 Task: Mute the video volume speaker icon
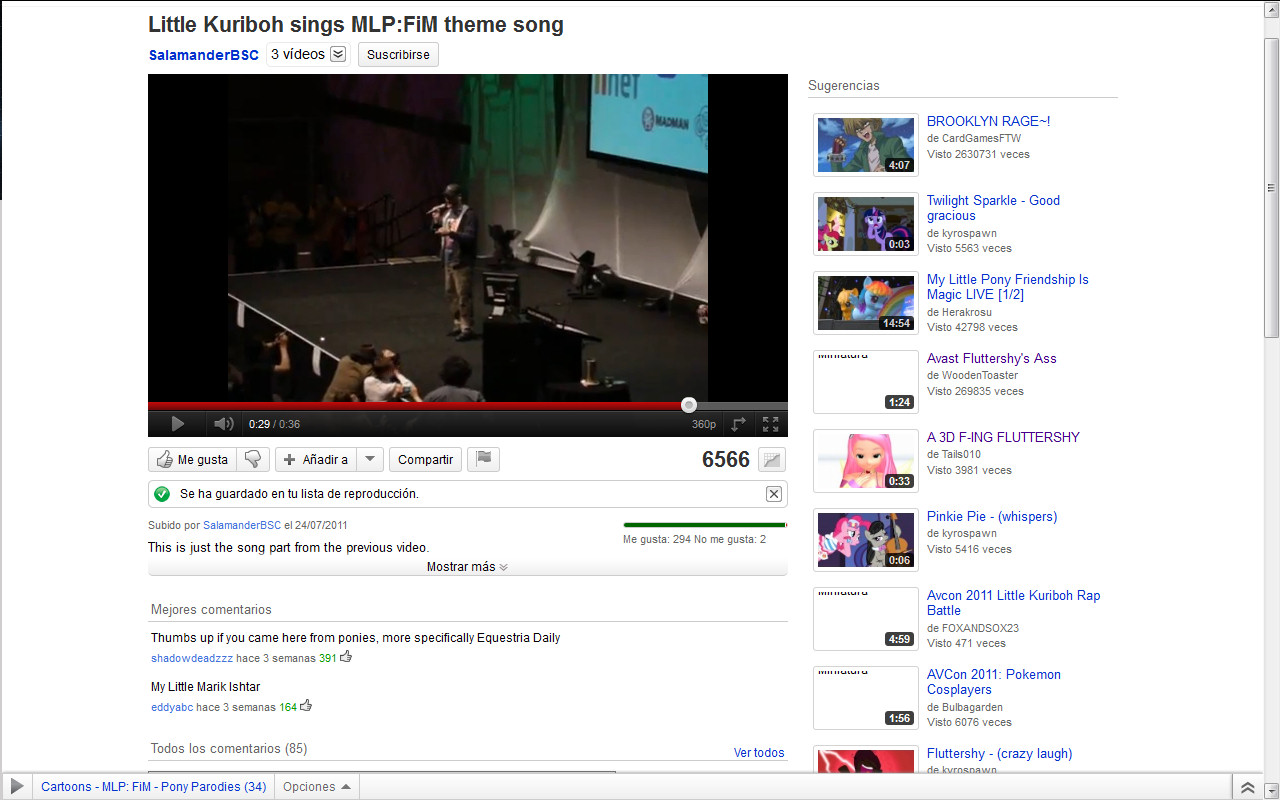(x=224, y=424)
